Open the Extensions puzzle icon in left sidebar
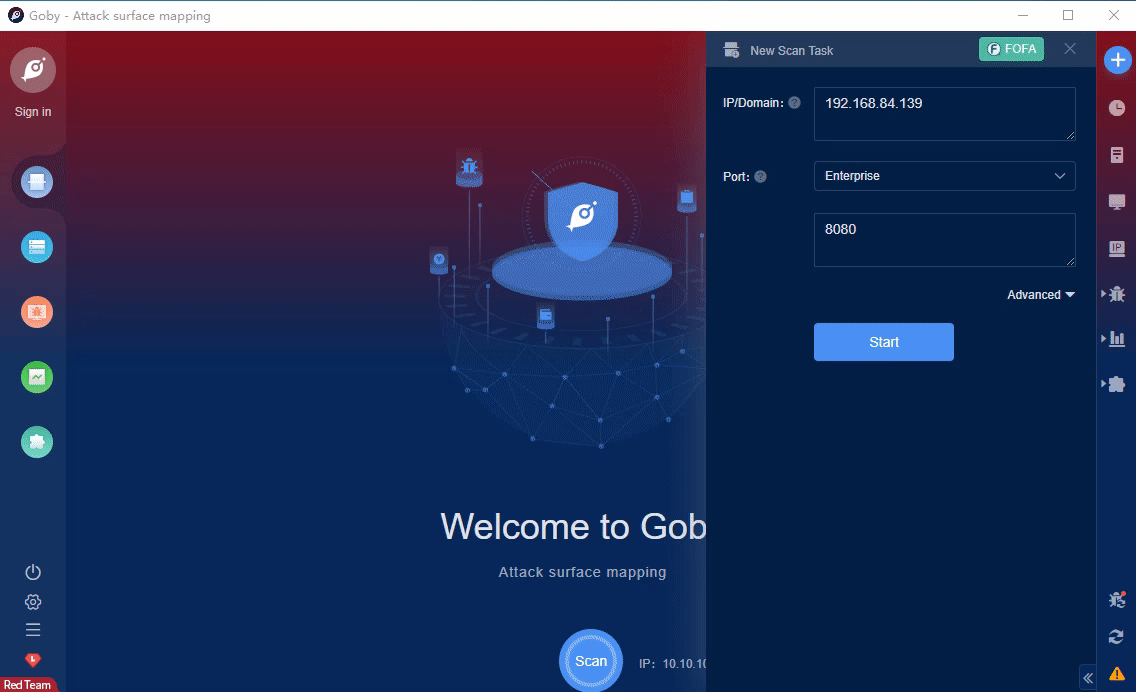This screenshot has width=1136, height=692. 37,442
